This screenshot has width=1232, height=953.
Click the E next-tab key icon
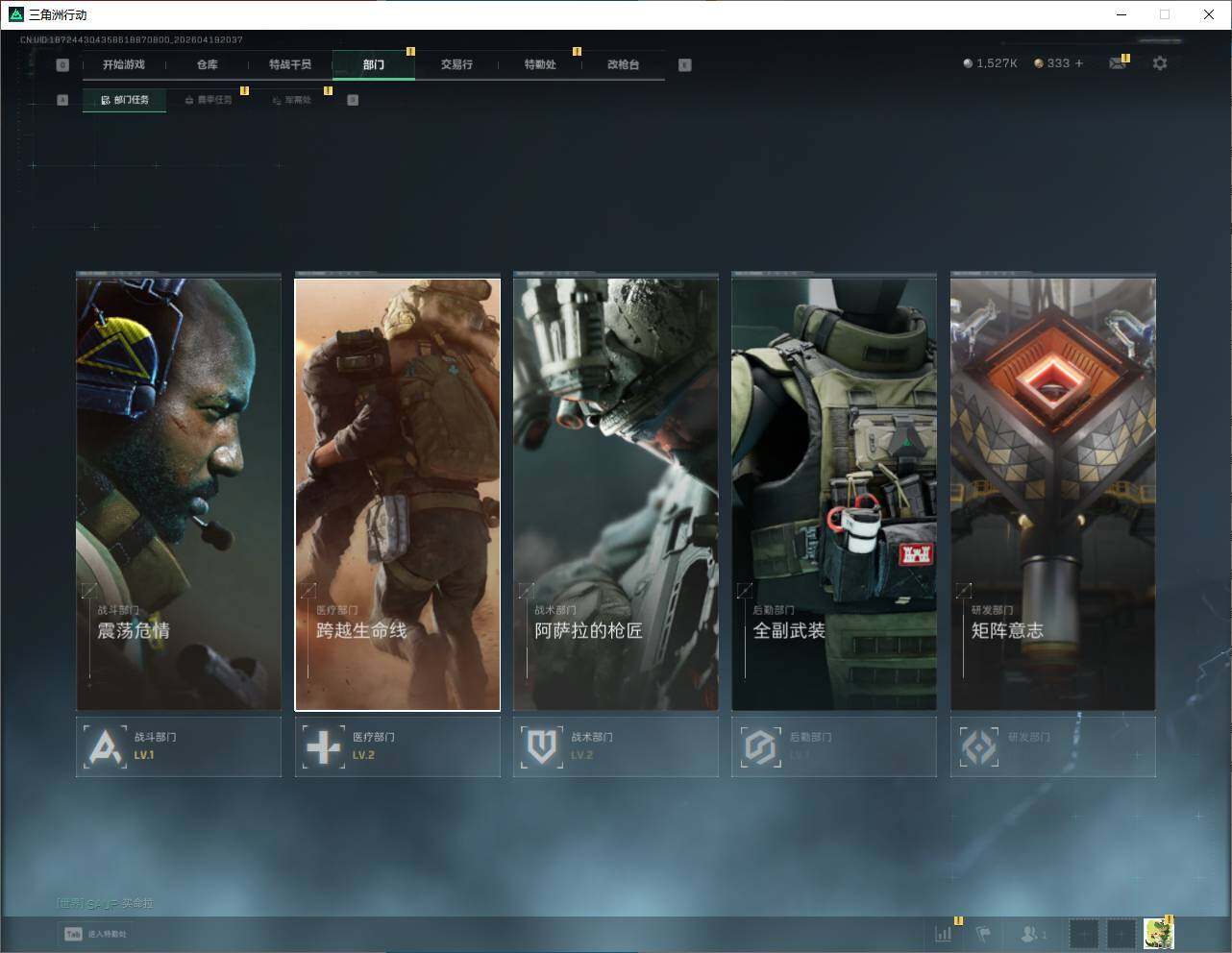[684, 64]
